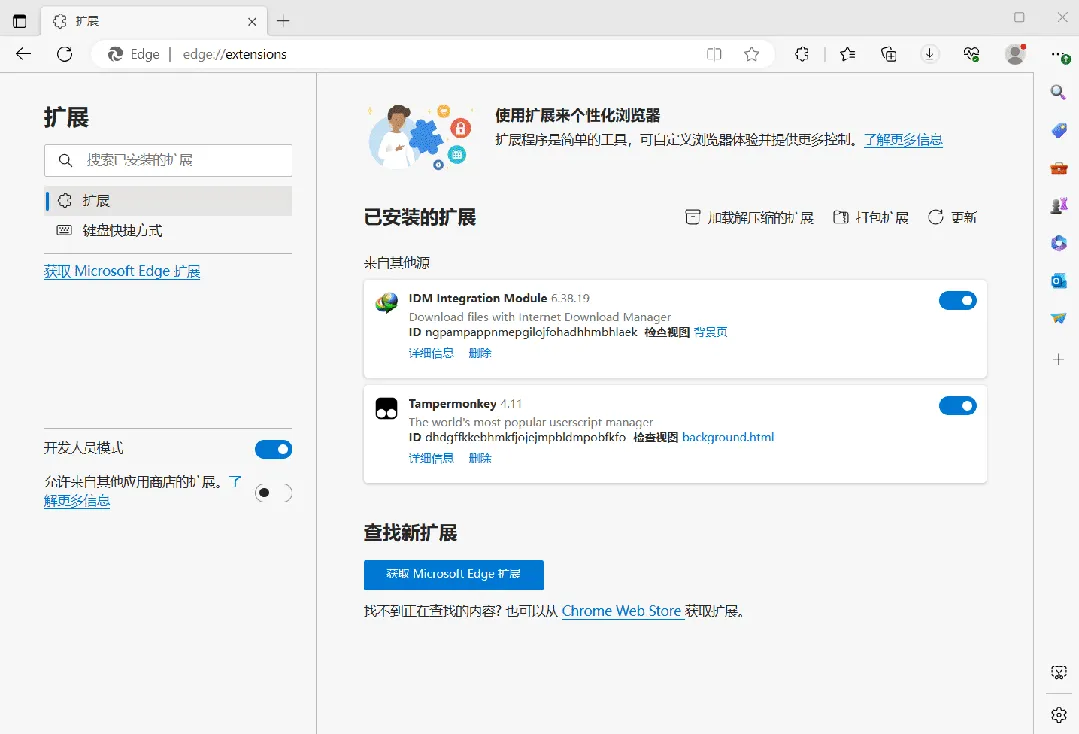1079x734 pixels.
Task: Open Tampermonkey background.html link
Action: click(x=727, y=438)
